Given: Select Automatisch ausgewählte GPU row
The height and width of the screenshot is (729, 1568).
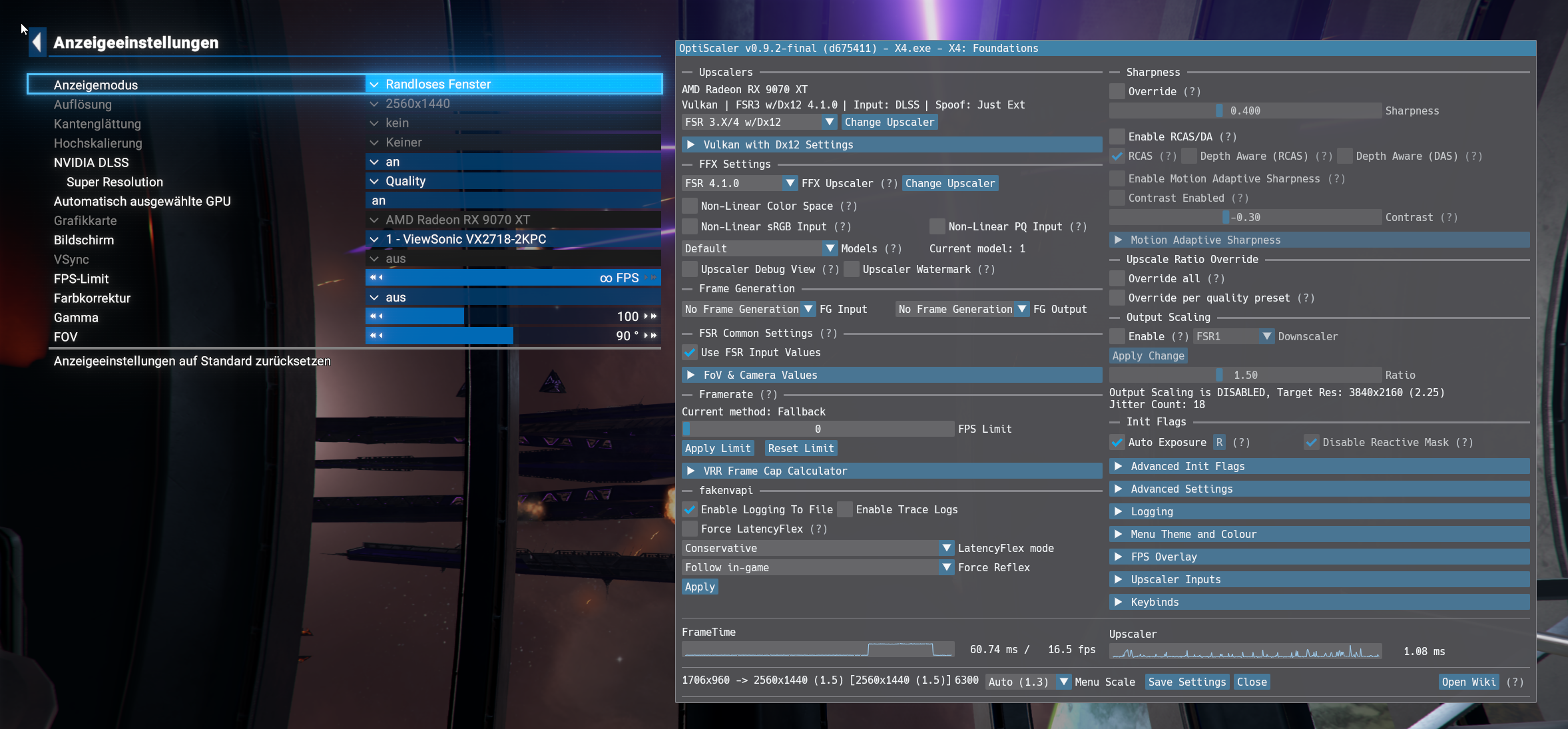Looking at the screenshot, I should 357,200.
